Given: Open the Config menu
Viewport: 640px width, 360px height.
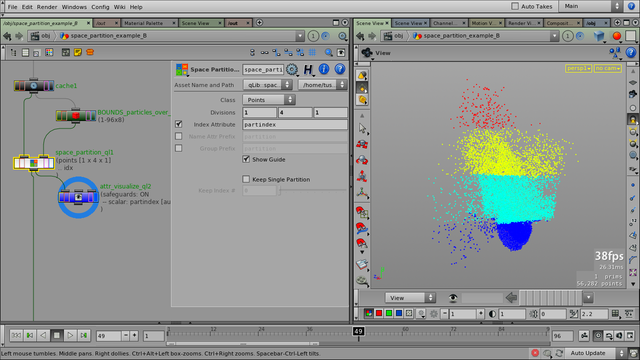Looking at the screenshot, I should (x=100, y=7).
